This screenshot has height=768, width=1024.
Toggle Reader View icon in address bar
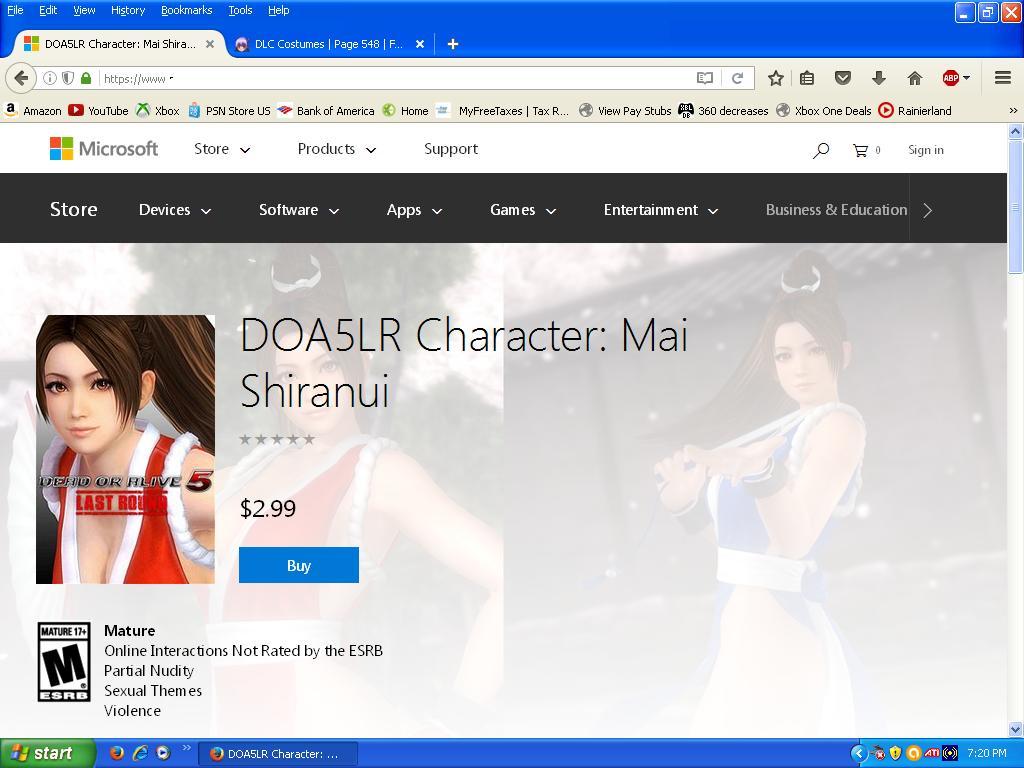[705, 78]
